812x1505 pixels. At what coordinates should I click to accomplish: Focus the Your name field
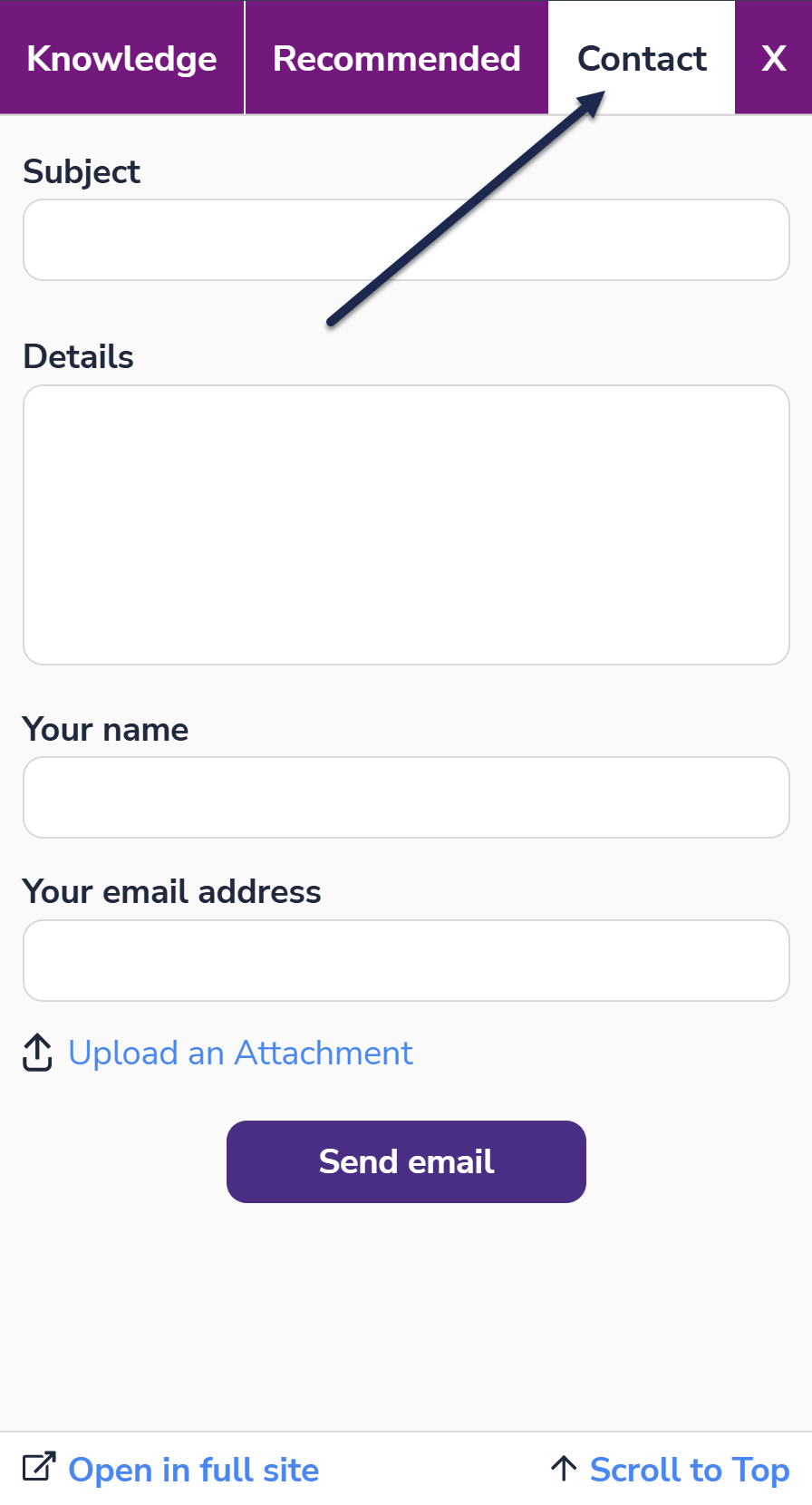pyautogui.click(x=406, y=798)
